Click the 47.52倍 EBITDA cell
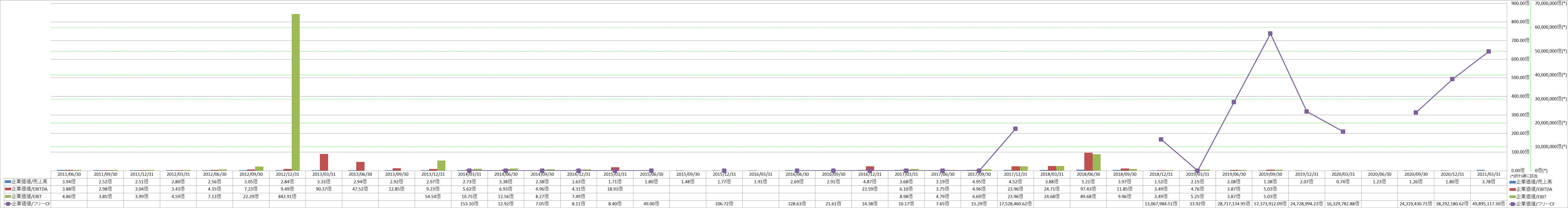 pos(360,189)
